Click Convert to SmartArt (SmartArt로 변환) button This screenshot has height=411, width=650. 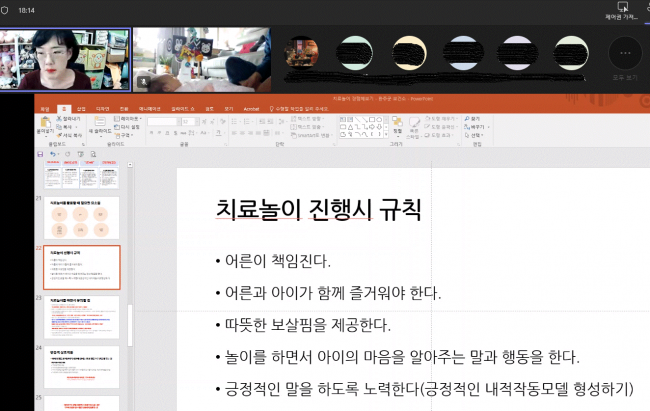(x=312, y=135)
